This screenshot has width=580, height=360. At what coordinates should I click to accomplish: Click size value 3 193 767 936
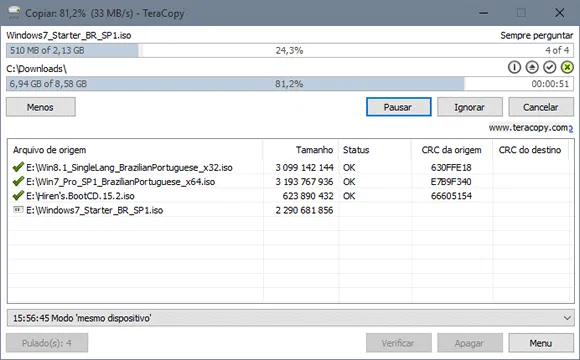click(304, 182)
